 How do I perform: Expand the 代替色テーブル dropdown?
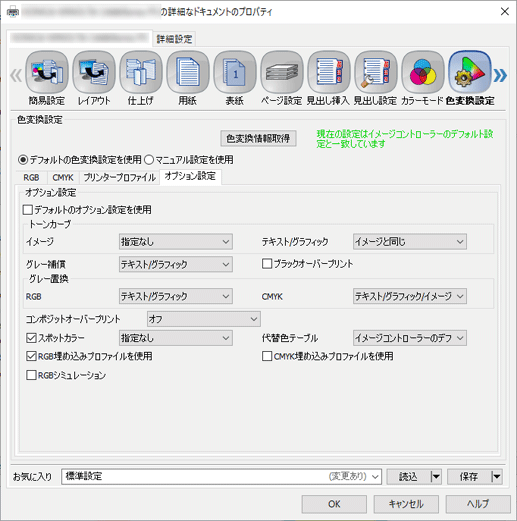click(x=410, y=338)
